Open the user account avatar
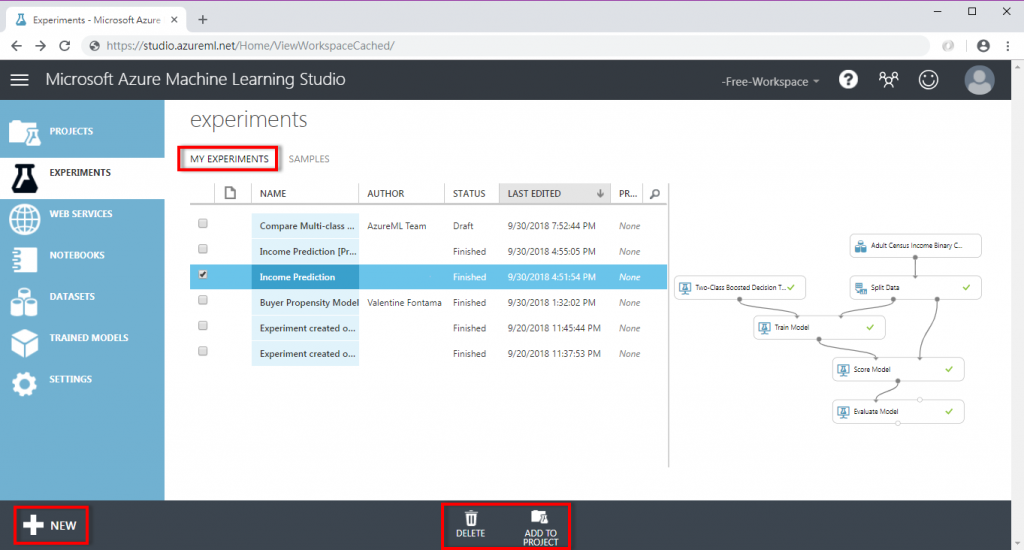Image resolution: width=1024 pixels, height=550 pixels. point(979,80)
